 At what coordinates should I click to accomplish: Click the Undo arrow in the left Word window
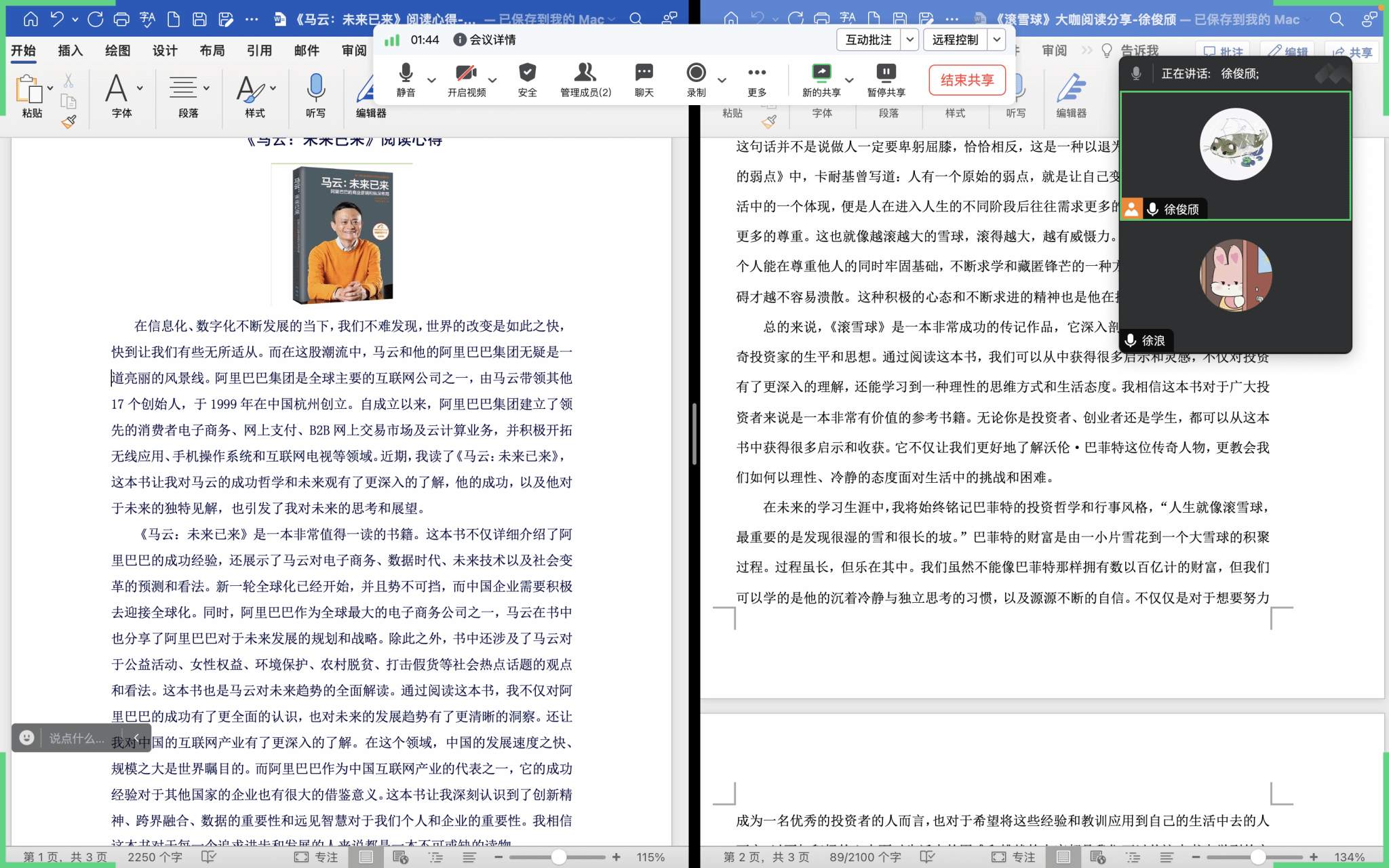pos(58,19)
